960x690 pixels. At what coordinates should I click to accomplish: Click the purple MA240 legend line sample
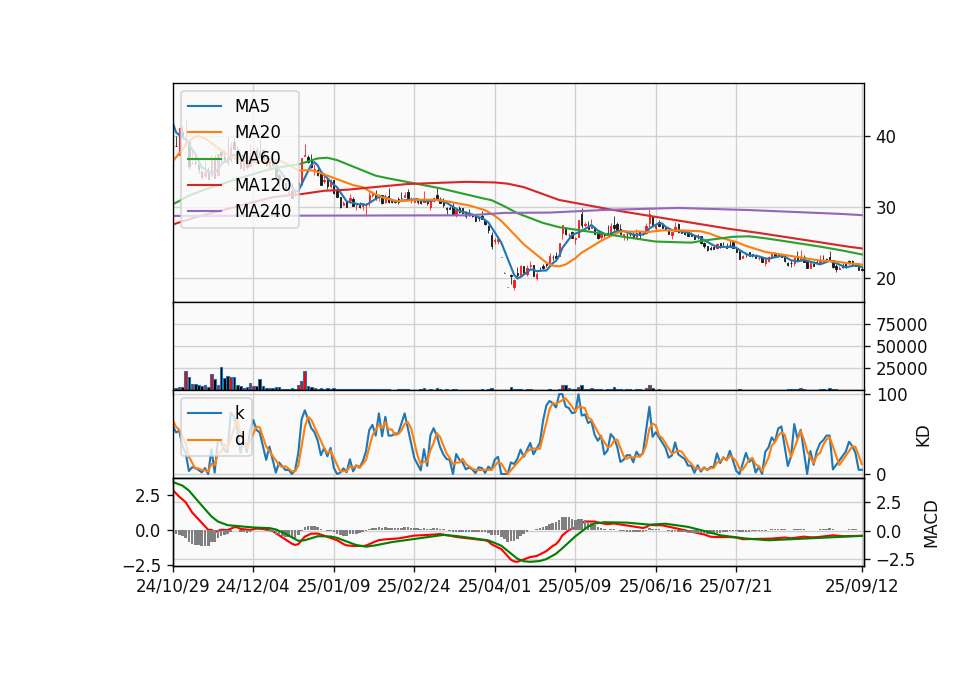pos(204,211)
